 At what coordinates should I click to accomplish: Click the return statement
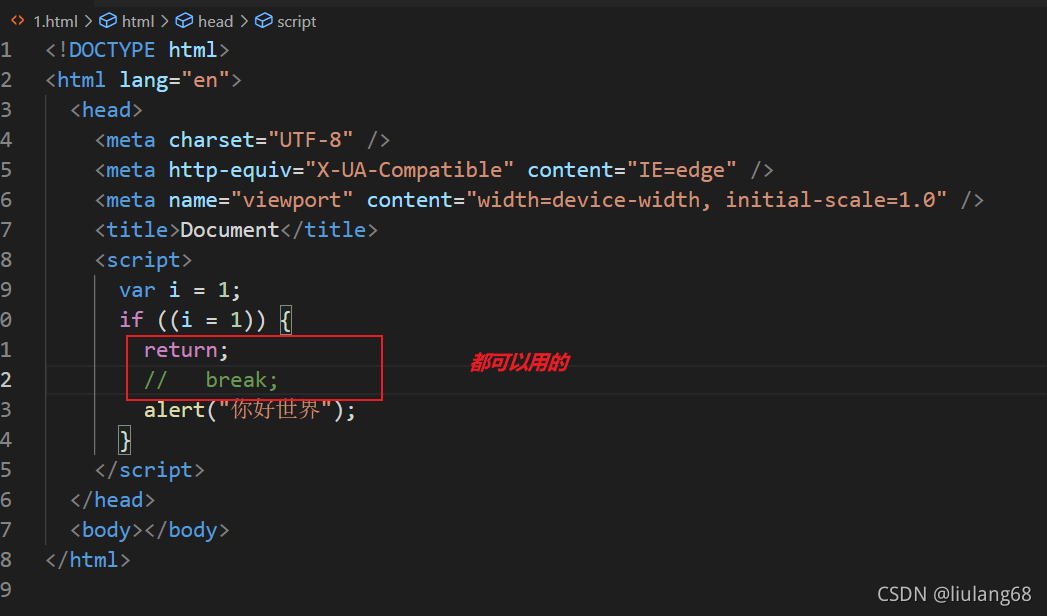pos(186,350)
